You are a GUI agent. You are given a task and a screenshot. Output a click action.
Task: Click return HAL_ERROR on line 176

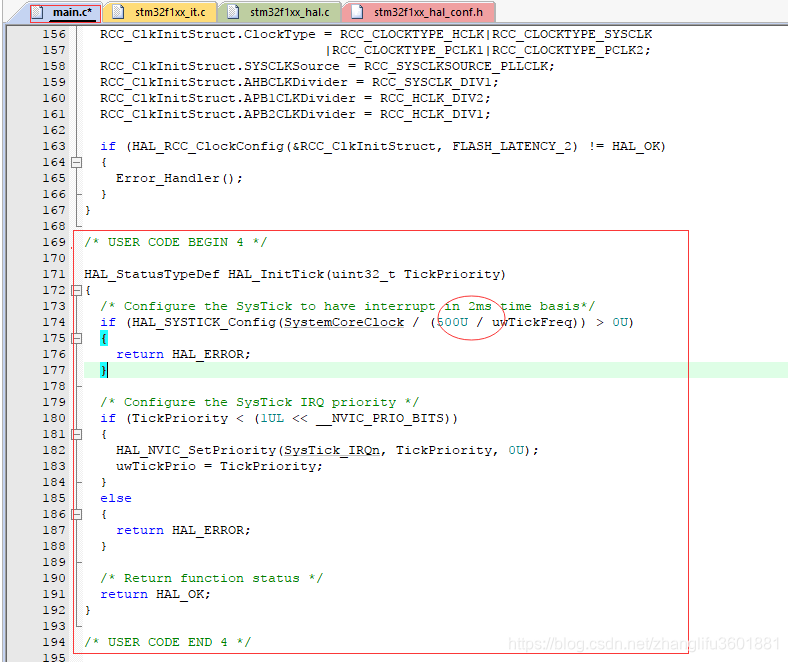tap(180, 354)
